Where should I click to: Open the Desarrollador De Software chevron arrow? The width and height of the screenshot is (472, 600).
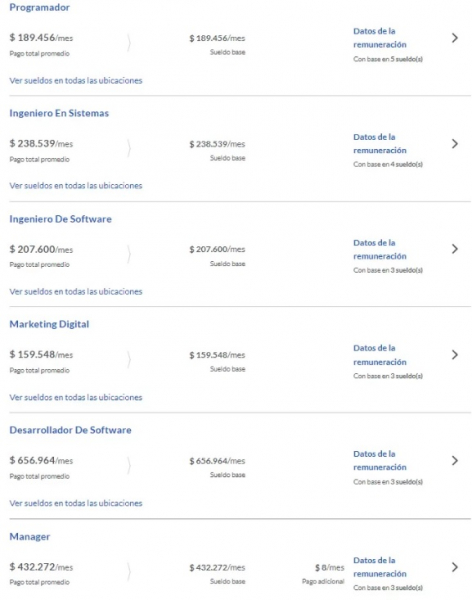coord(454,461)
